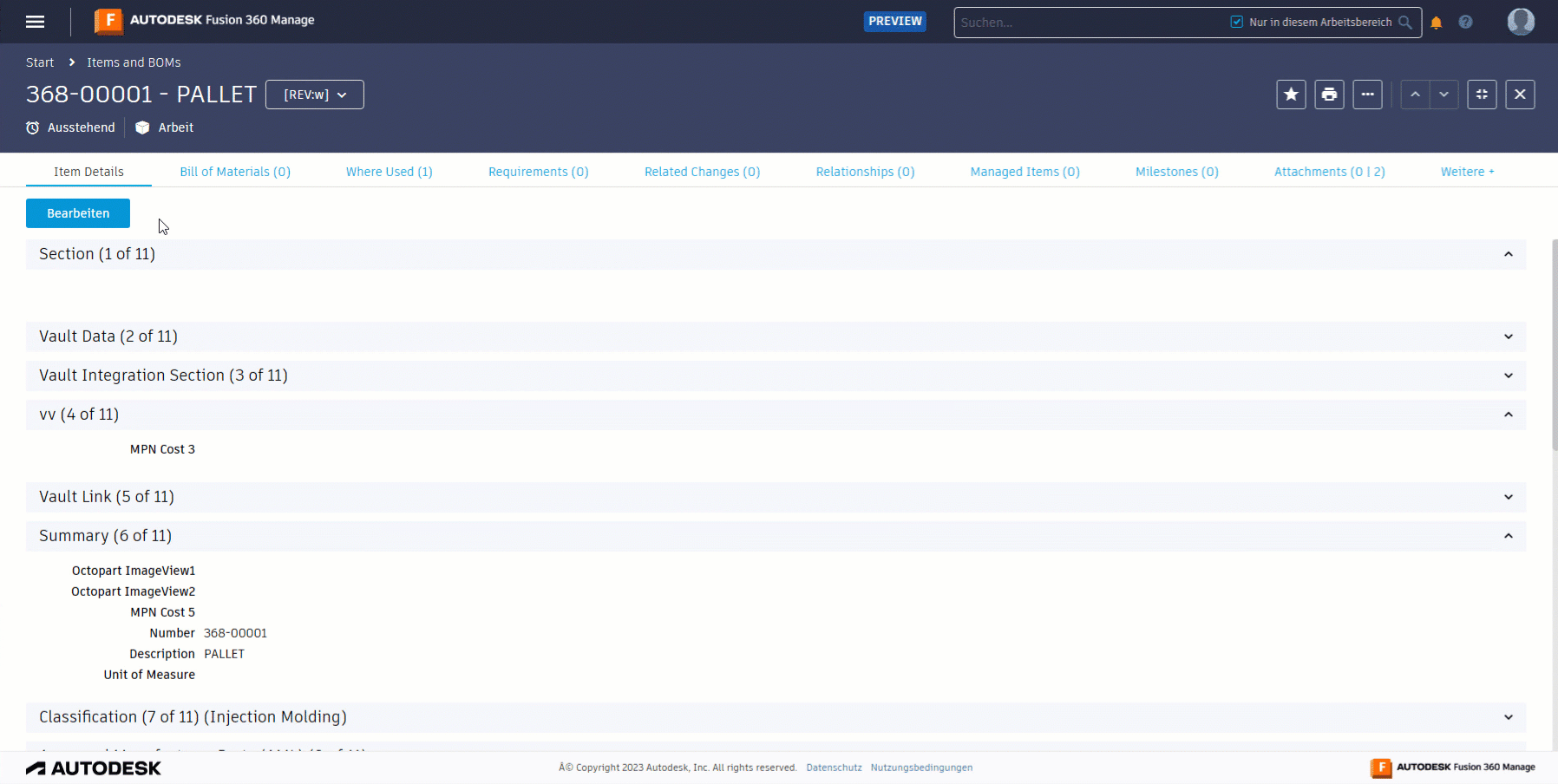Viewport: 1558px width, 784px height.
Task: Switch to the Requirements tab
Action: pyautogui.click(x=539, y=172)
